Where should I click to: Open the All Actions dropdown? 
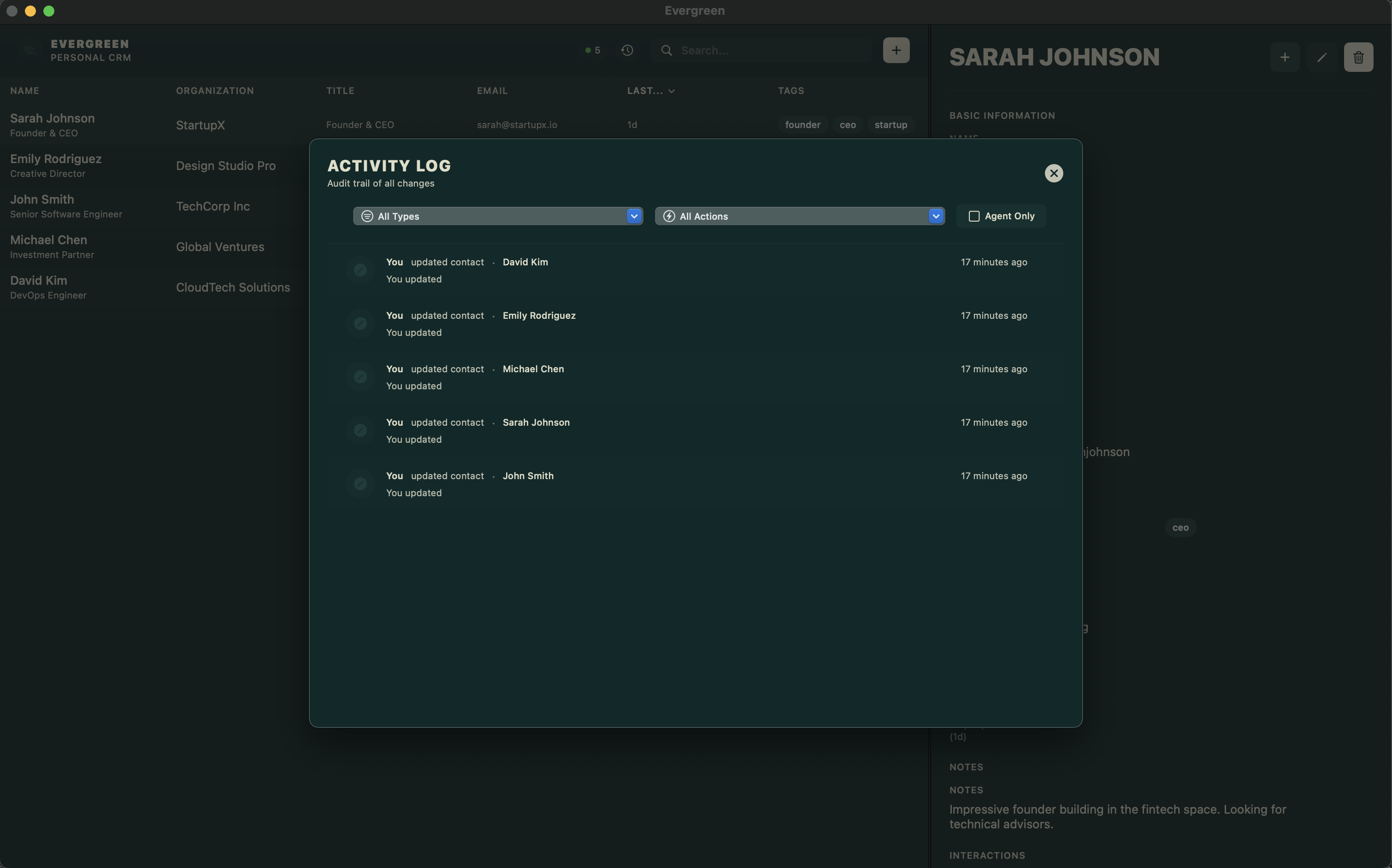(x=799, y=217)
